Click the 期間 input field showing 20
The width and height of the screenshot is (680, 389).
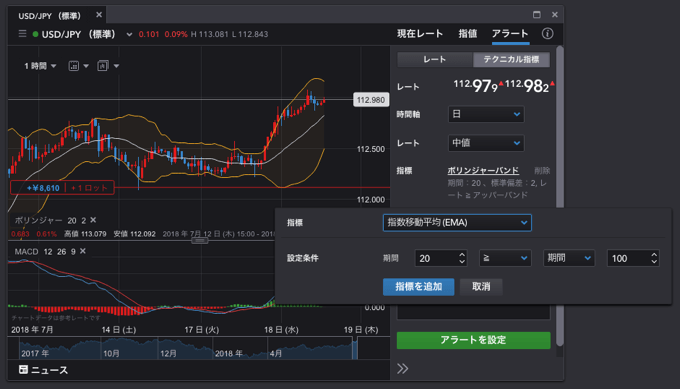click(441, 258)
